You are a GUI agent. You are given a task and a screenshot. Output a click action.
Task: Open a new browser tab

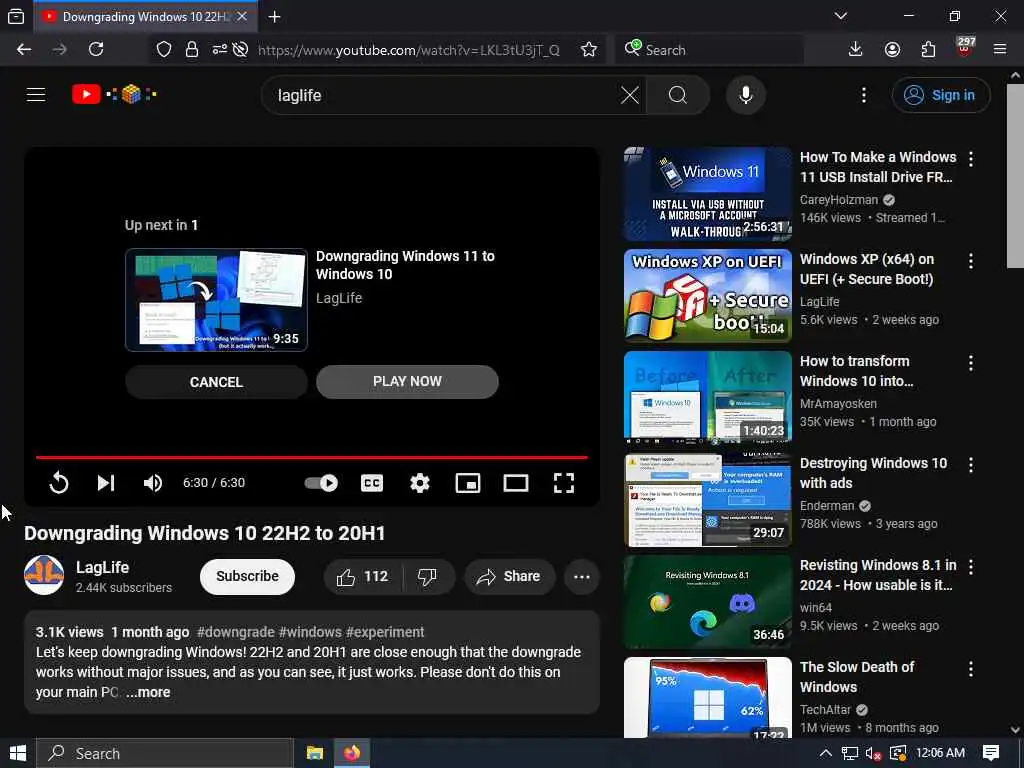[274, 17]
